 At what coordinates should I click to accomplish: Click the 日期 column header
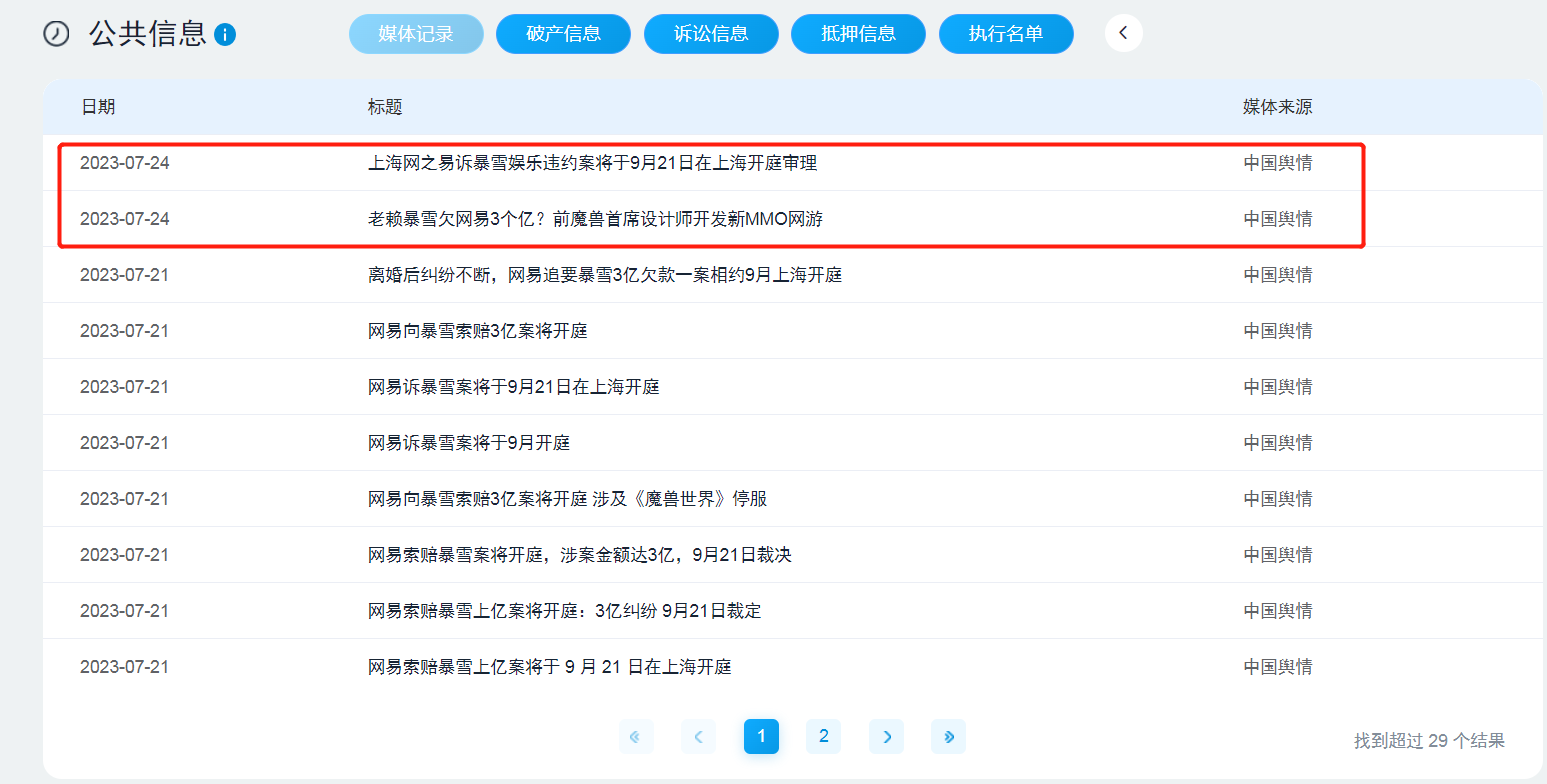pos(98,107)
